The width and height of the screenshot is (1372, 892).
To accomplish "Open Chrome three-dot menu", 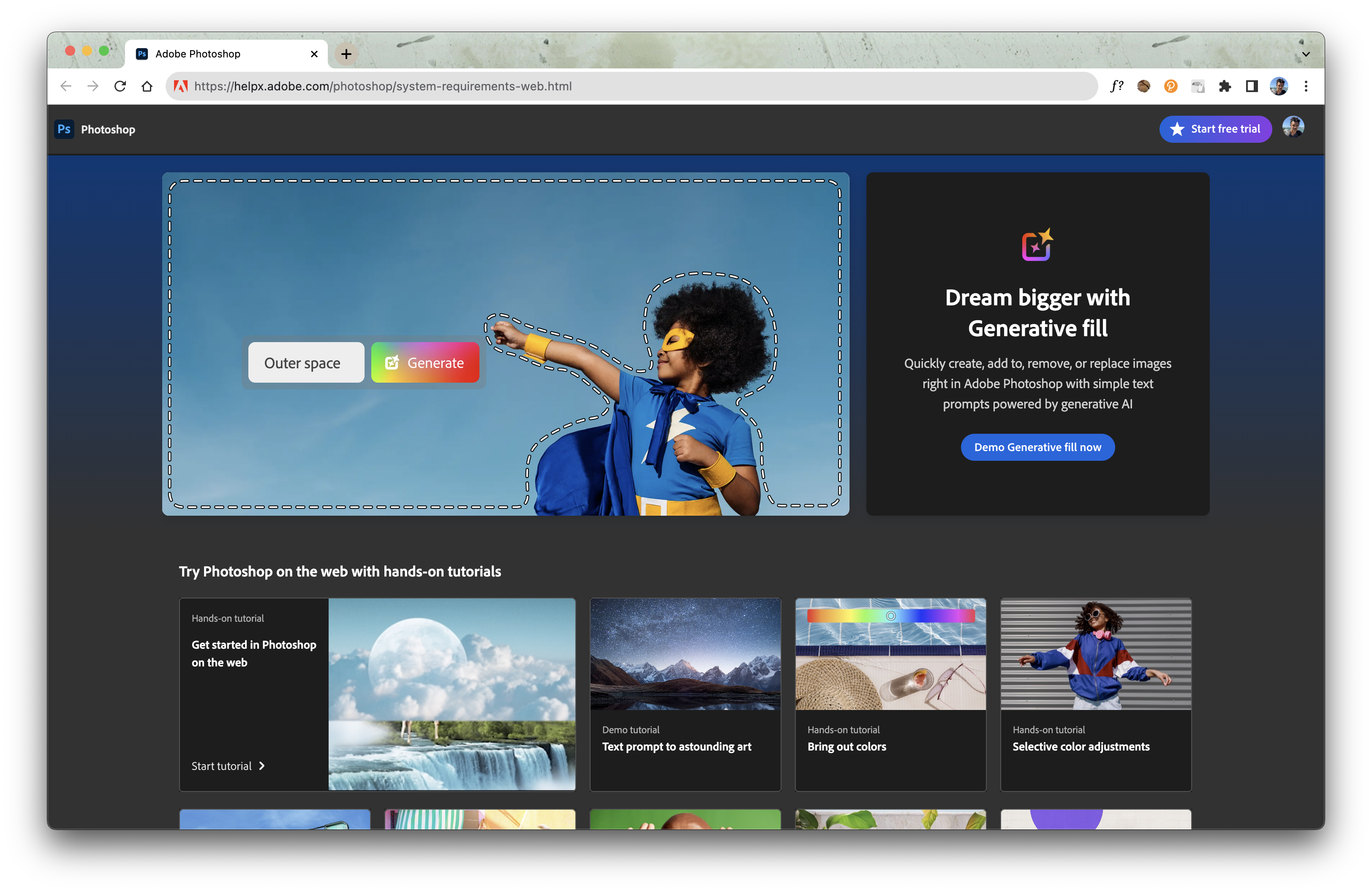I will (1306, 87).
